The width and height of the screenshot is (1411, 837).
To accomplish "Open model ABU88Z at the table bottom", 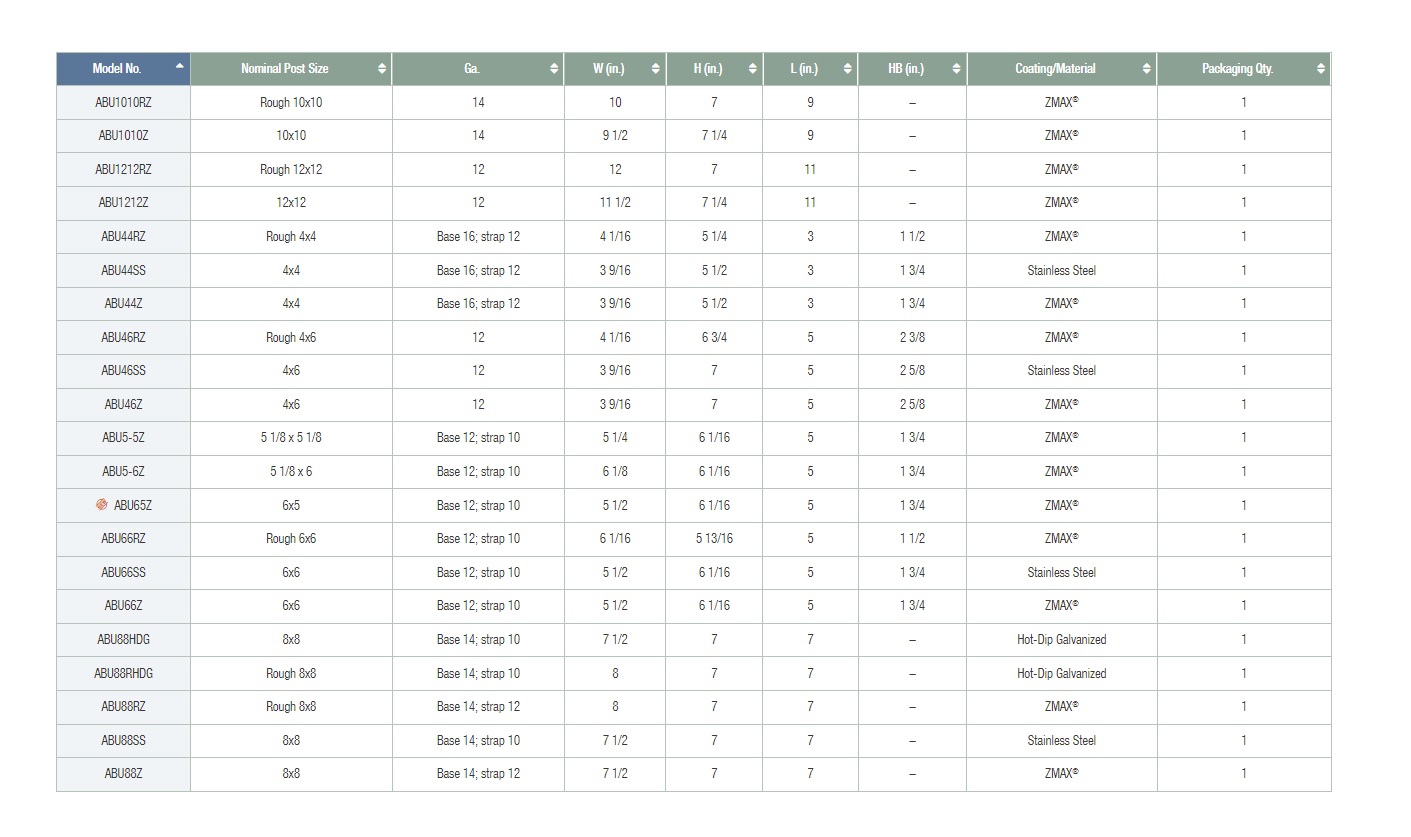I will [123, 774].
